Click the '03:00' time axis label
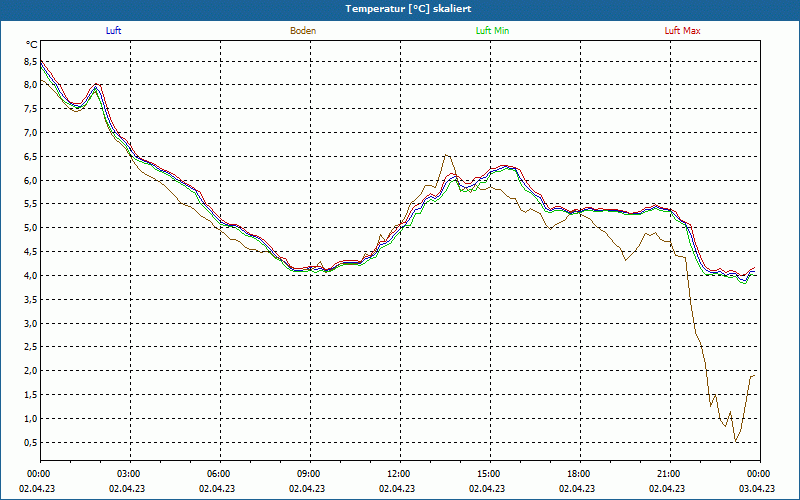The image size is (800, 500). [130, 474]
